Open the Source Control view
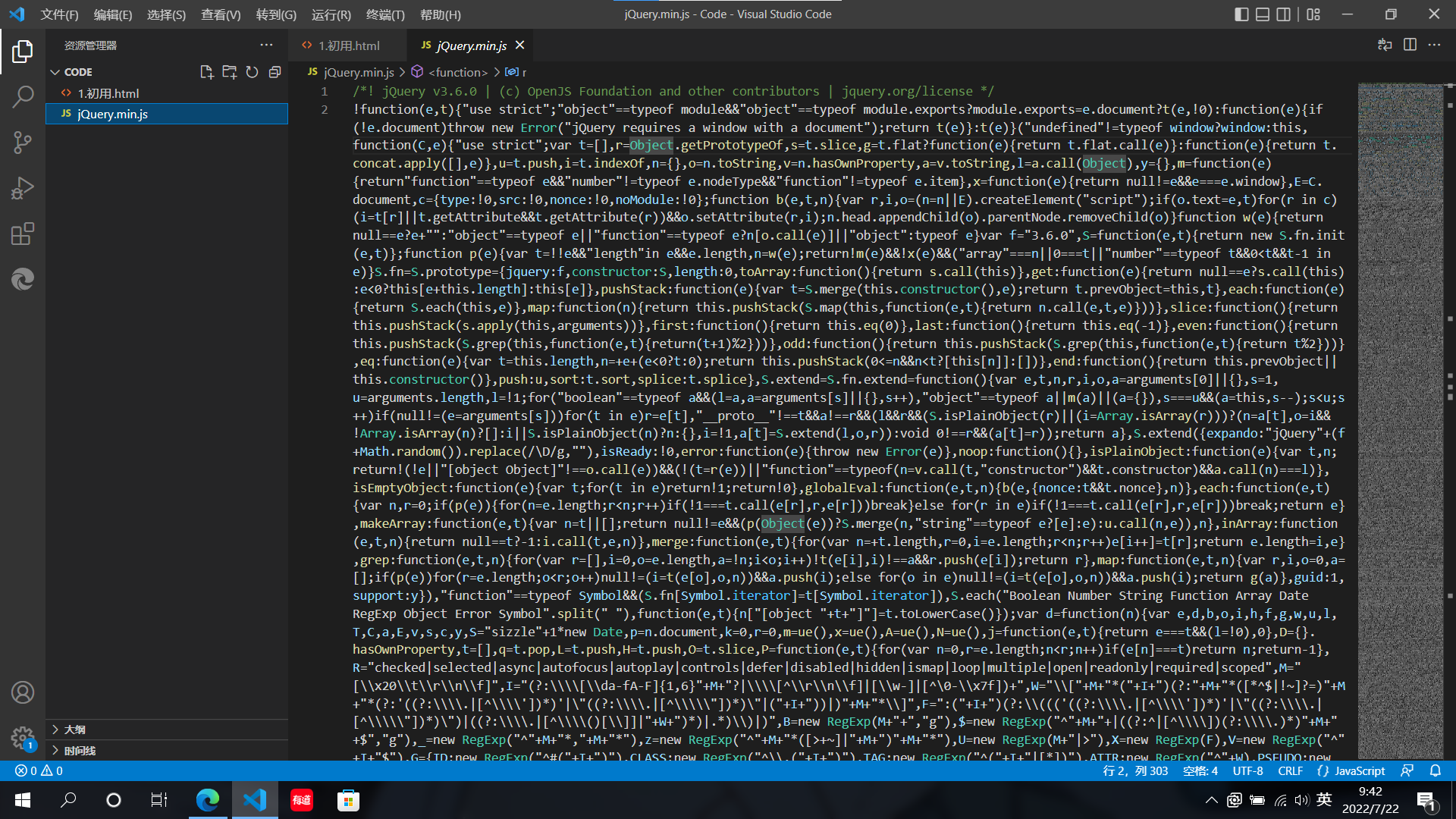1456x819 pixels. point(23,143)
